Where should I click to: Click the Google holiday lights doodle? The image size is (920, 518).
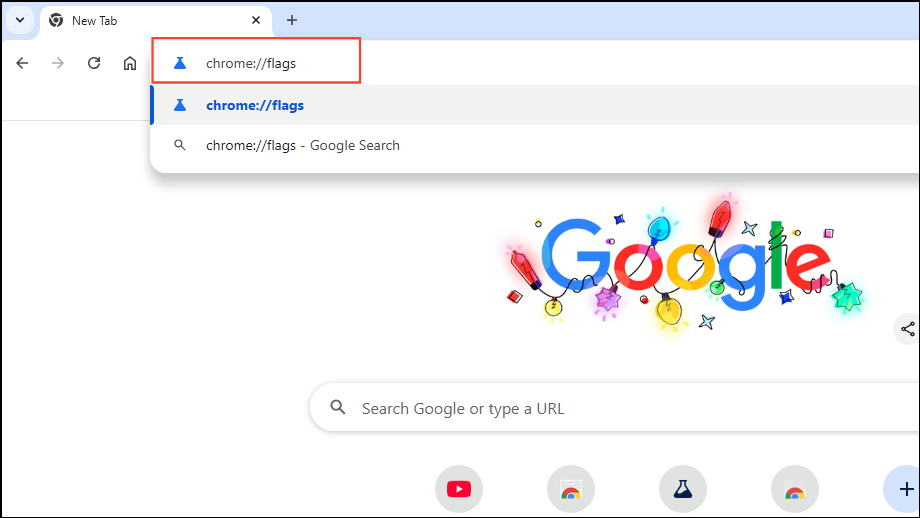coord(685,266)
